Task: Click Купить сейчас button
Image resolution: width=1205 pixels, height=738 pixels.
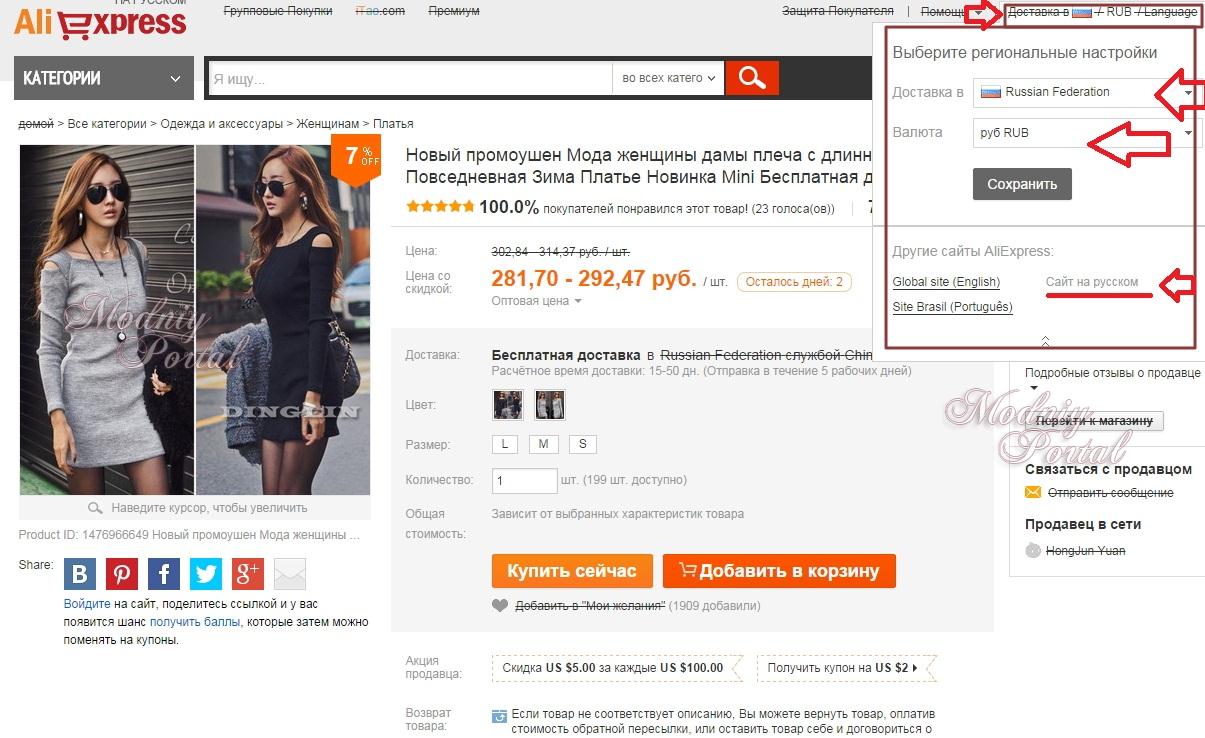Action: [572, 571]
